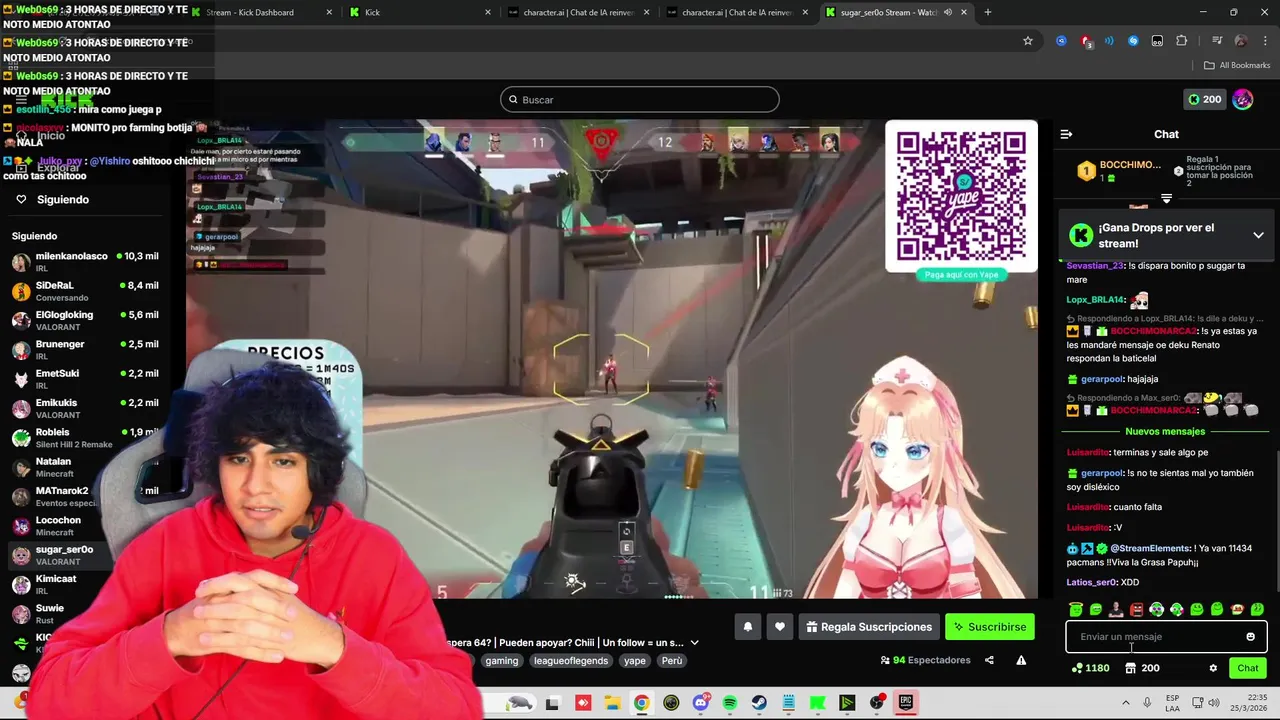
Task: Open a new browser tab
Action: (x=987, y=12)
